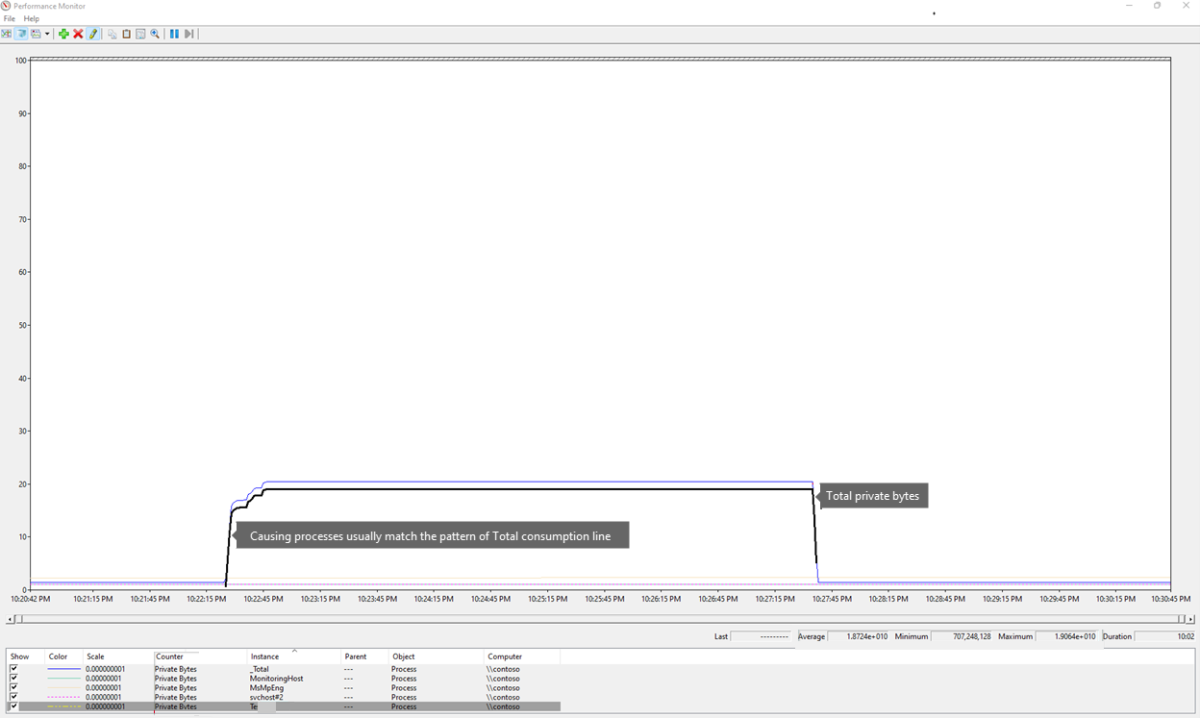
Task: Sort by Computer column header
Action: click(x=522, y=657)
